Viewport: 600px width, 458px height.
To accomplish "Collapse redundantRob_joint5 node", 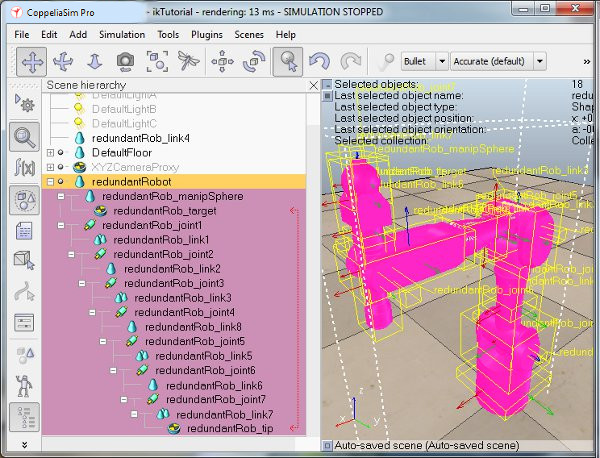I will point(103,341).
